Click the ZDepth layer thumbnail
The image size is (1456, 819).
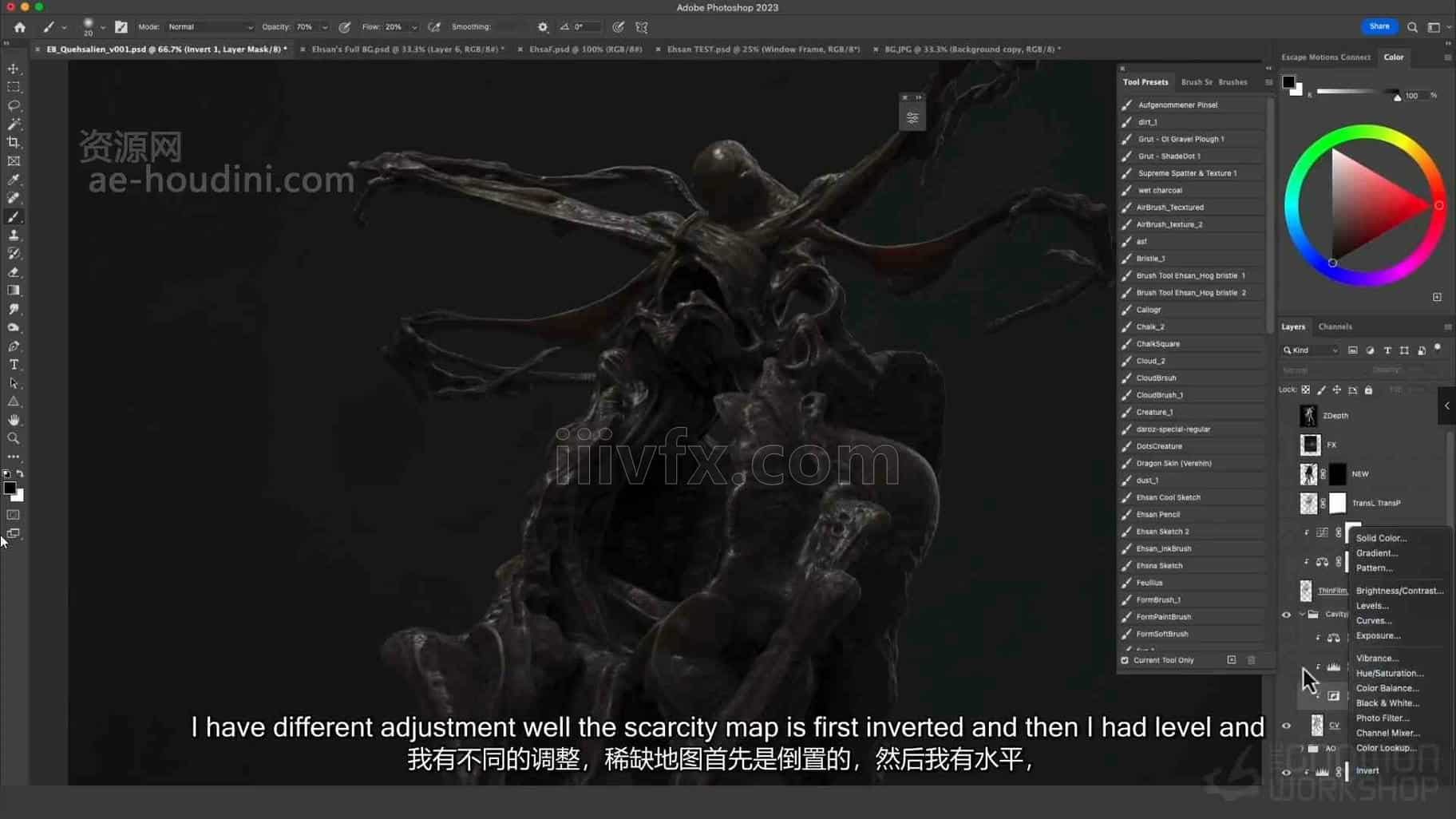pyautogui.click(x=1308, y=416)
